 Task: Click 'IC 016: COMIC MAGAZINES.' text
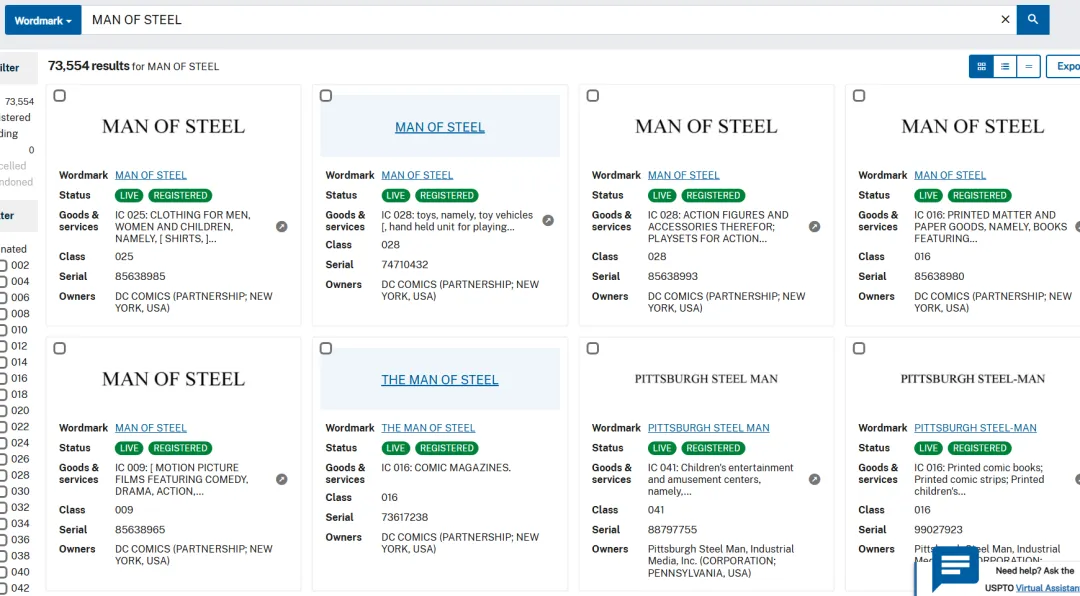click(x=446, y=468)
